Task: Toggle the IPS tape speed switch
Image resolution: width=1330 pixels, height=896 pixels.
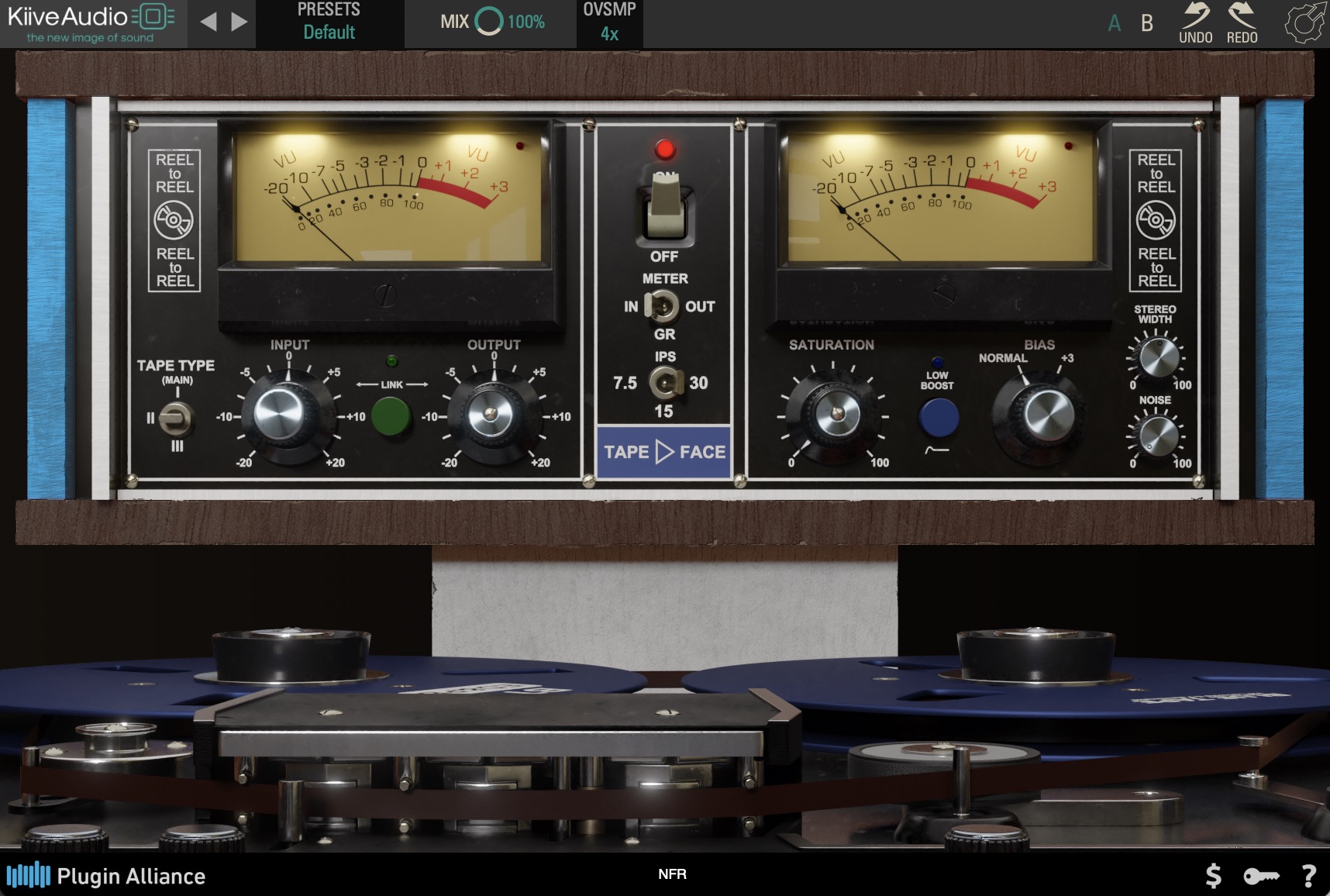Action: (x=666, y=383)
